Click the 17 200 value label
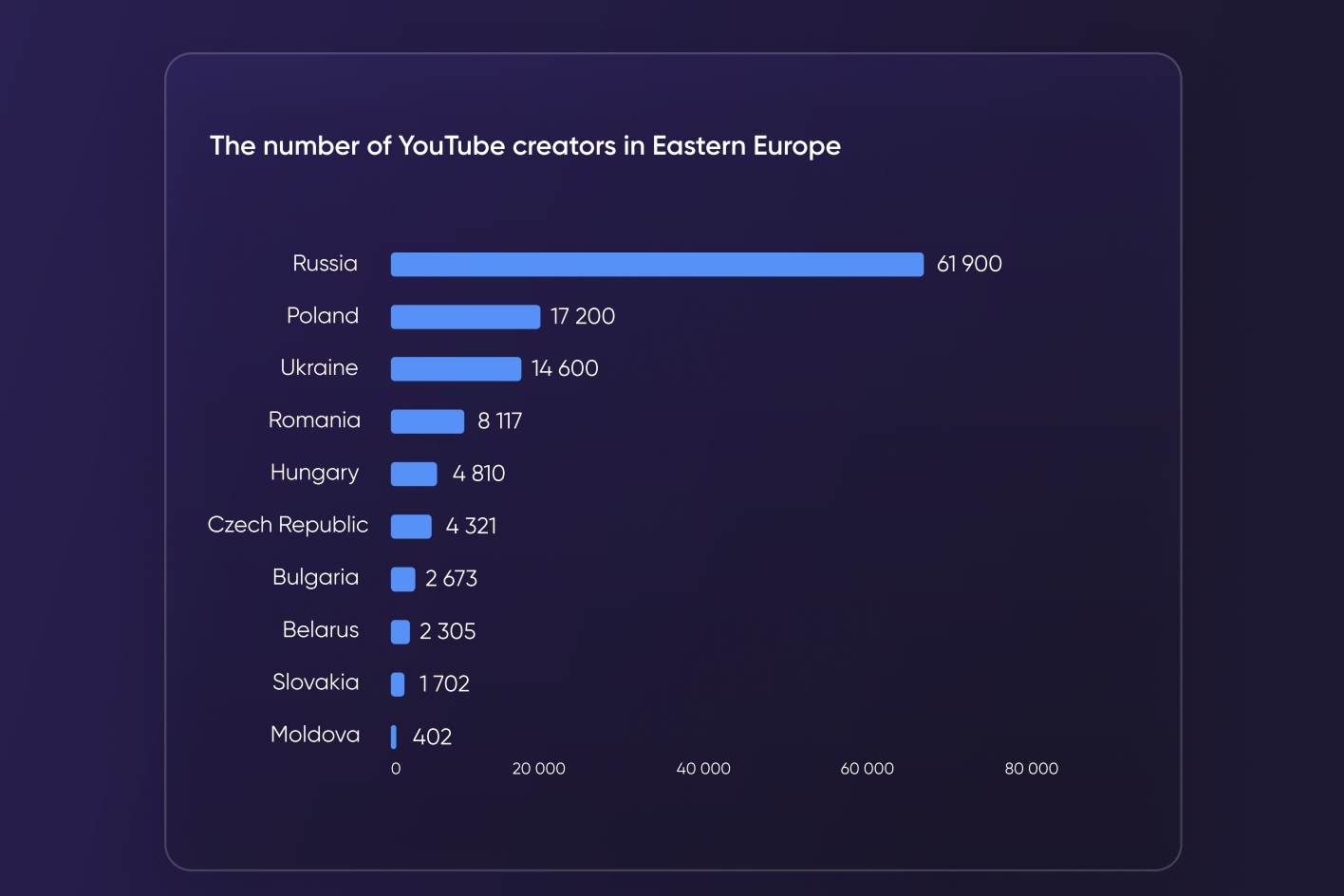The height and width of the screenshot is (896, 1344). pos(583,316)
